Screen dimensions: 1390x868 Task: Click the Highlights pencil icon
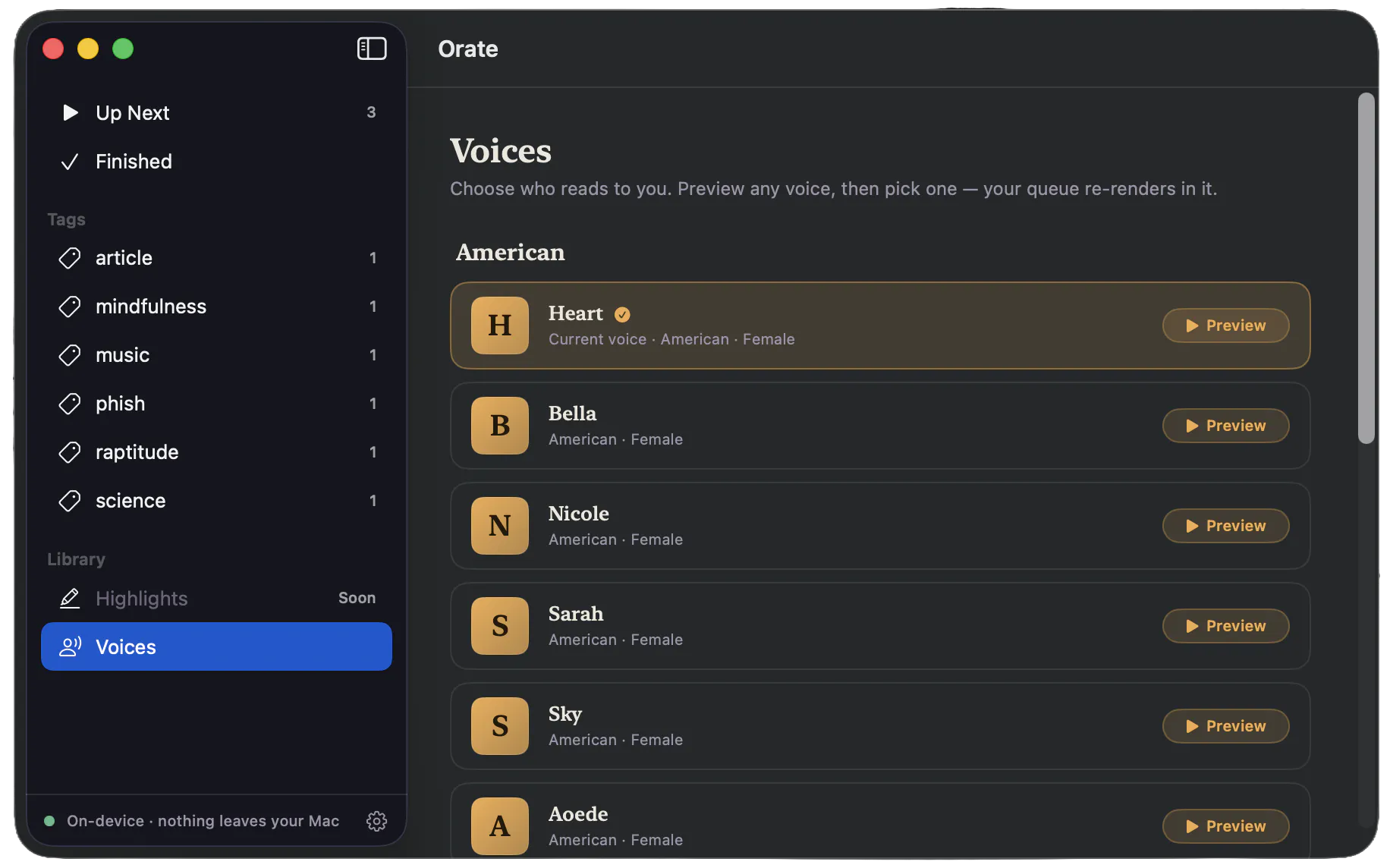(x=70, y=599)
